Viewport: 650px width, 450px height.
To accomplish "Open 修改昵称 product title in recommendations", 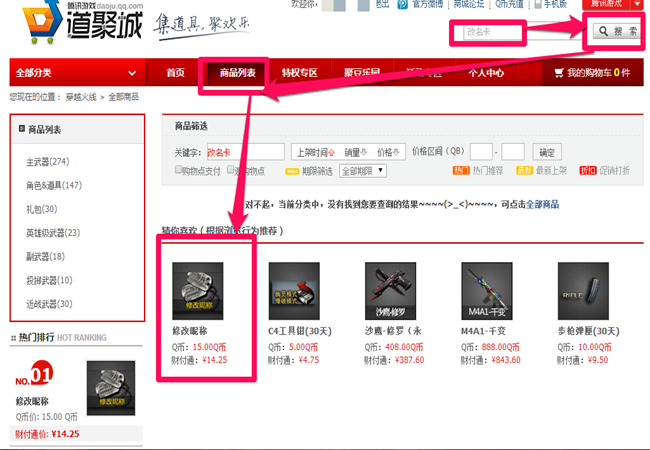I will point(189,331).
